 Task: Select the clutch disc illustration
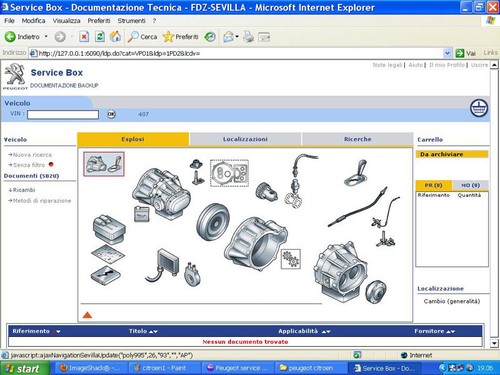212,222
